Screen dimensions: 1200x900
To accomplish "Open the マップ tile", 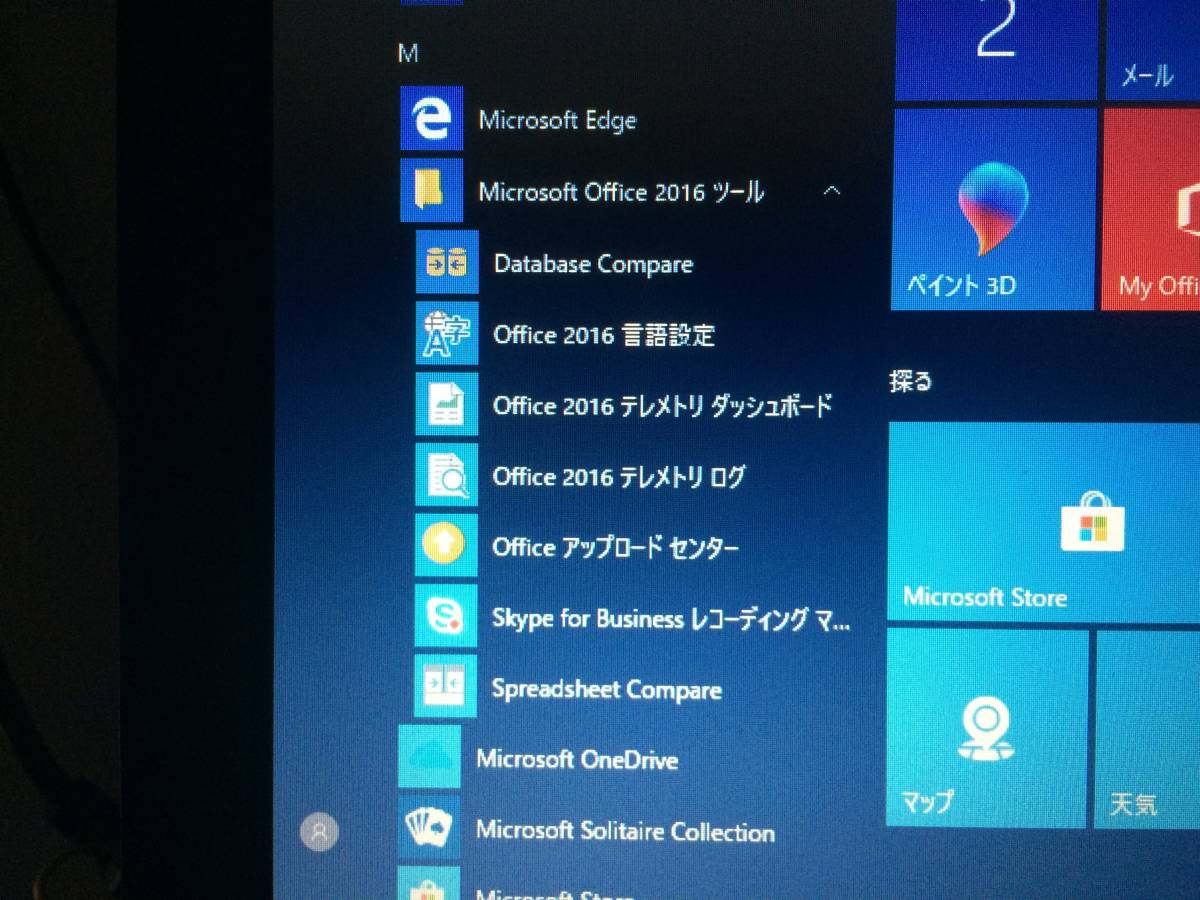I will pos(987,728).
